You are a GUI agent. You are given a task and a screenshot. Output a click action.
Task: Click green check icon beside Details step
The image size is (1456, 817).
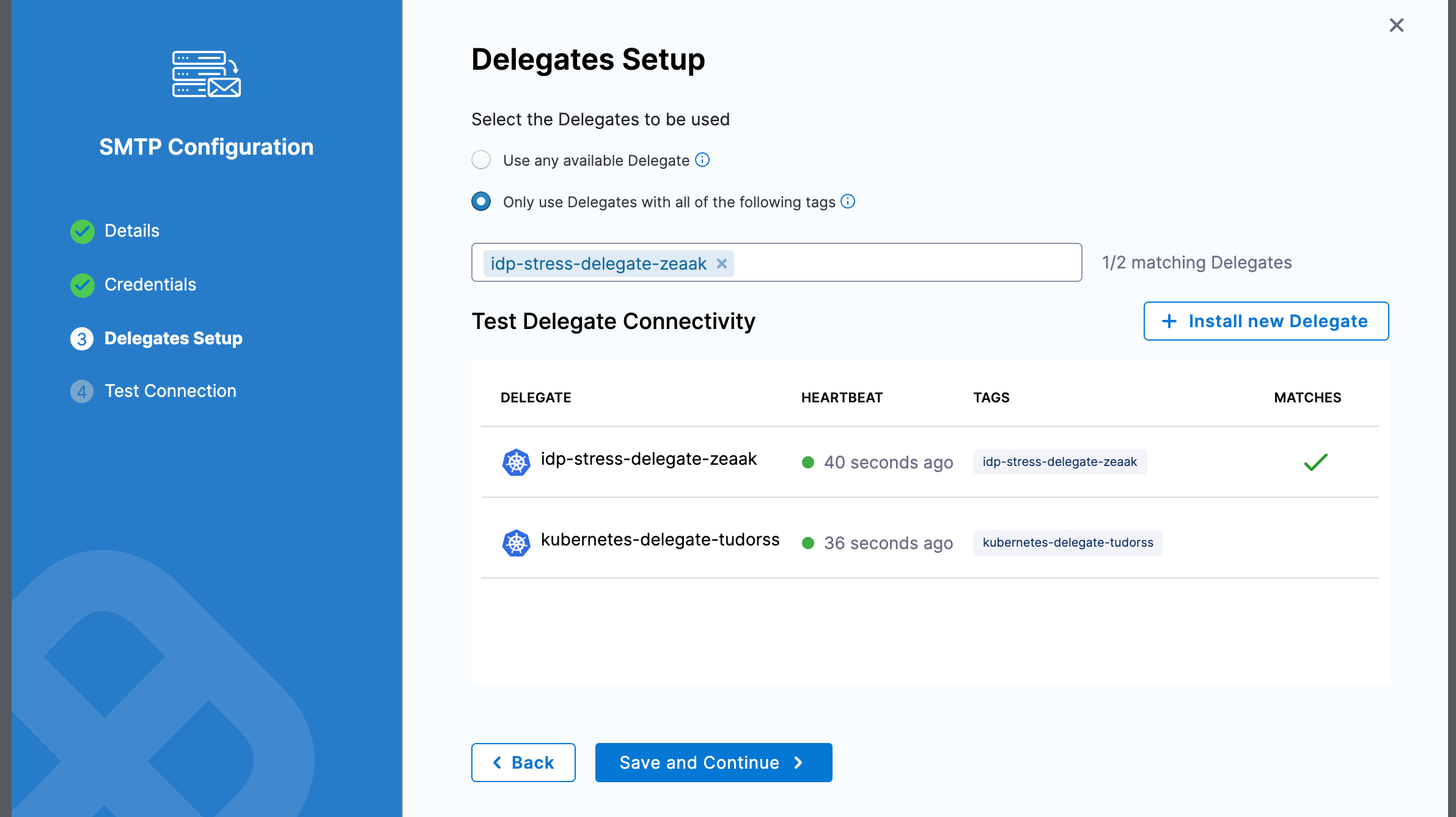pos(82,231)
